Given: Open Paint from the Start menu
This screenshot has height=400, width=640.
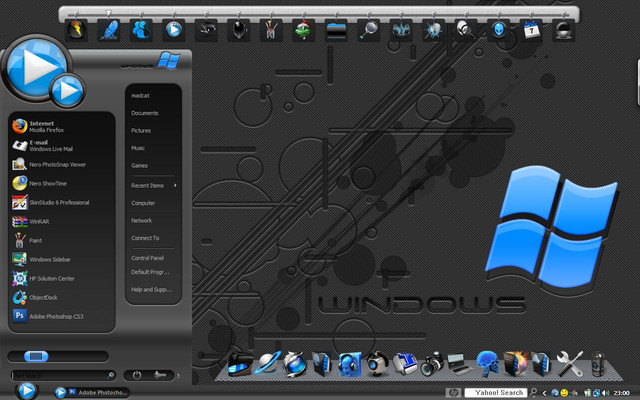Looking at the screenshot, I should 61,240.
